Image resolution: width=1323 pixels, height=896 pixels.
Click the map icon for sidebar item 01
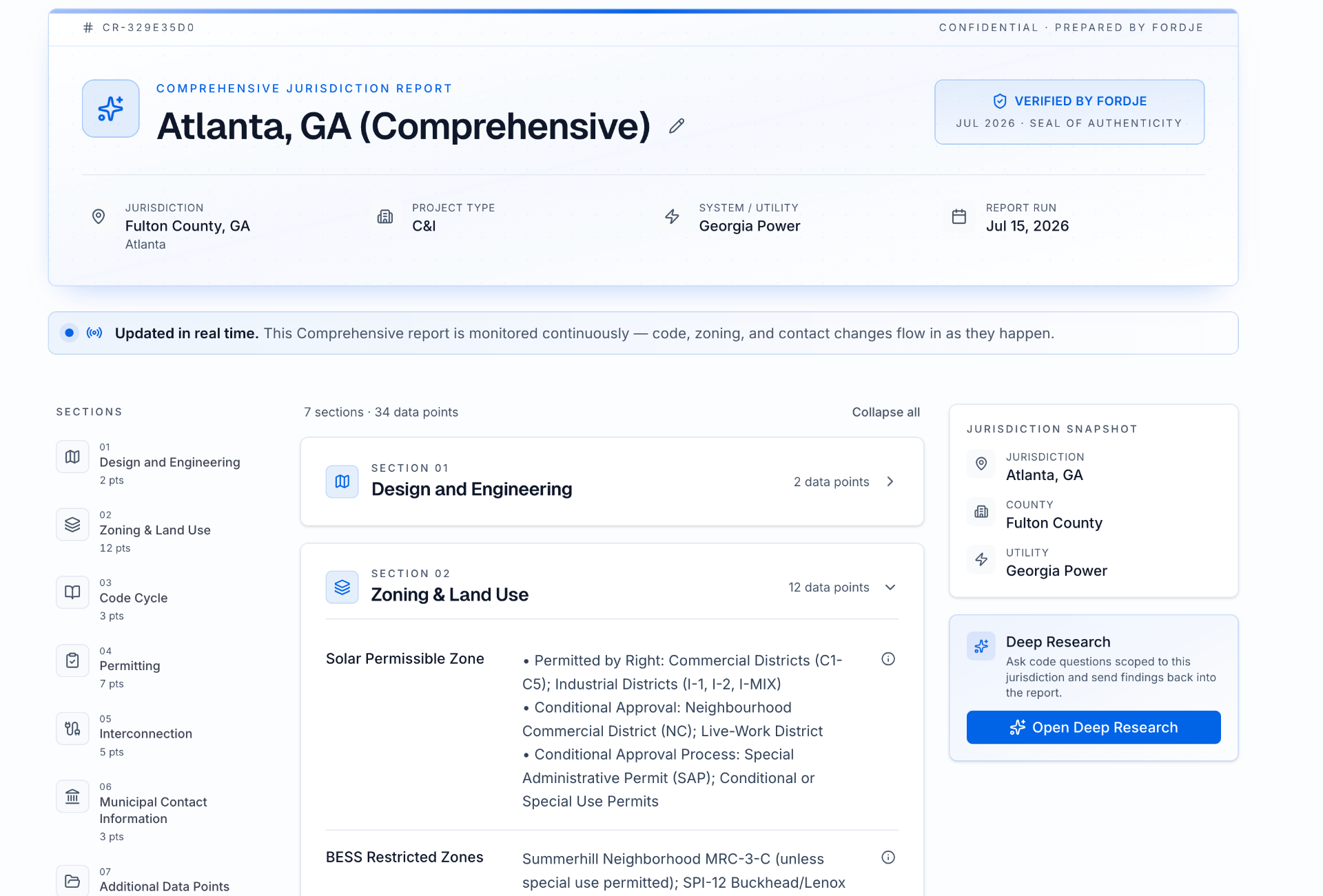coord(72,457)
